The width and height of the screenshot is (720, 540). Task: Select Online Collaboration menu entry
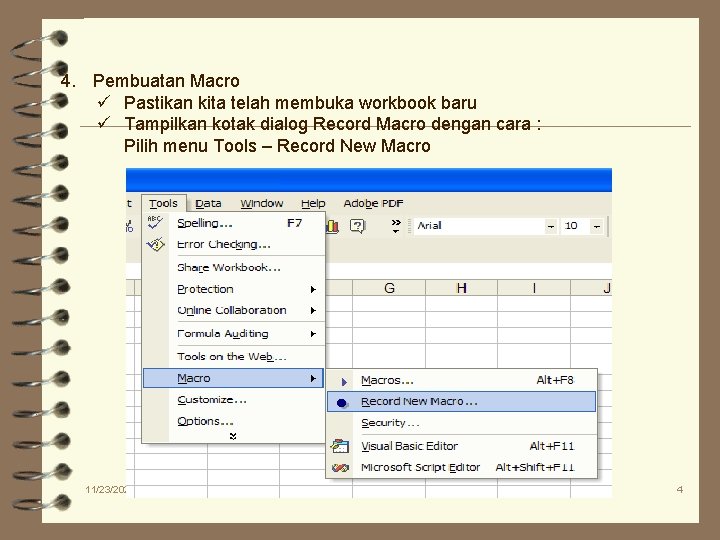233,310
